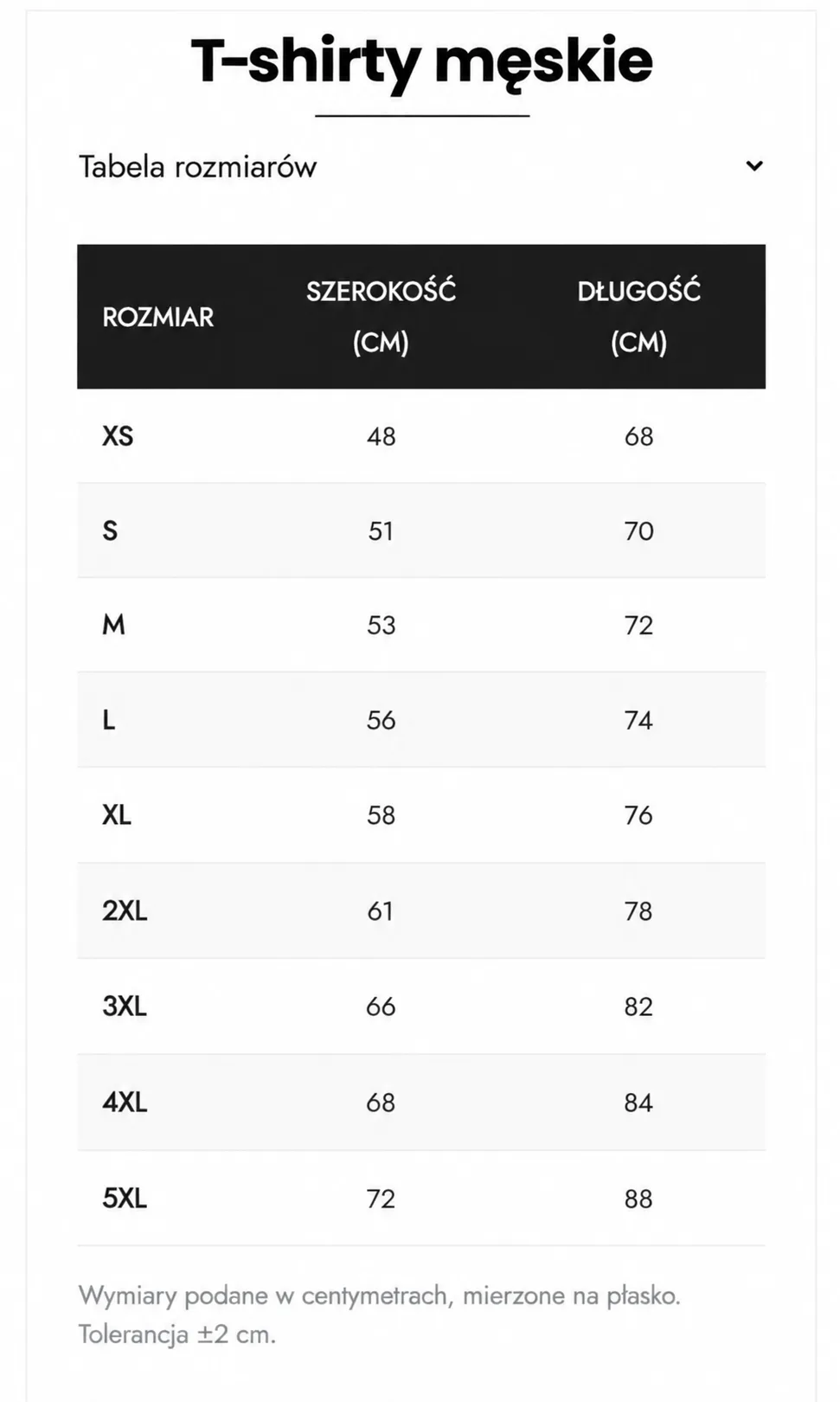840x1402 pixels.
Task: Click length value 74 in the L row
Action: click(x=638, y=720)
